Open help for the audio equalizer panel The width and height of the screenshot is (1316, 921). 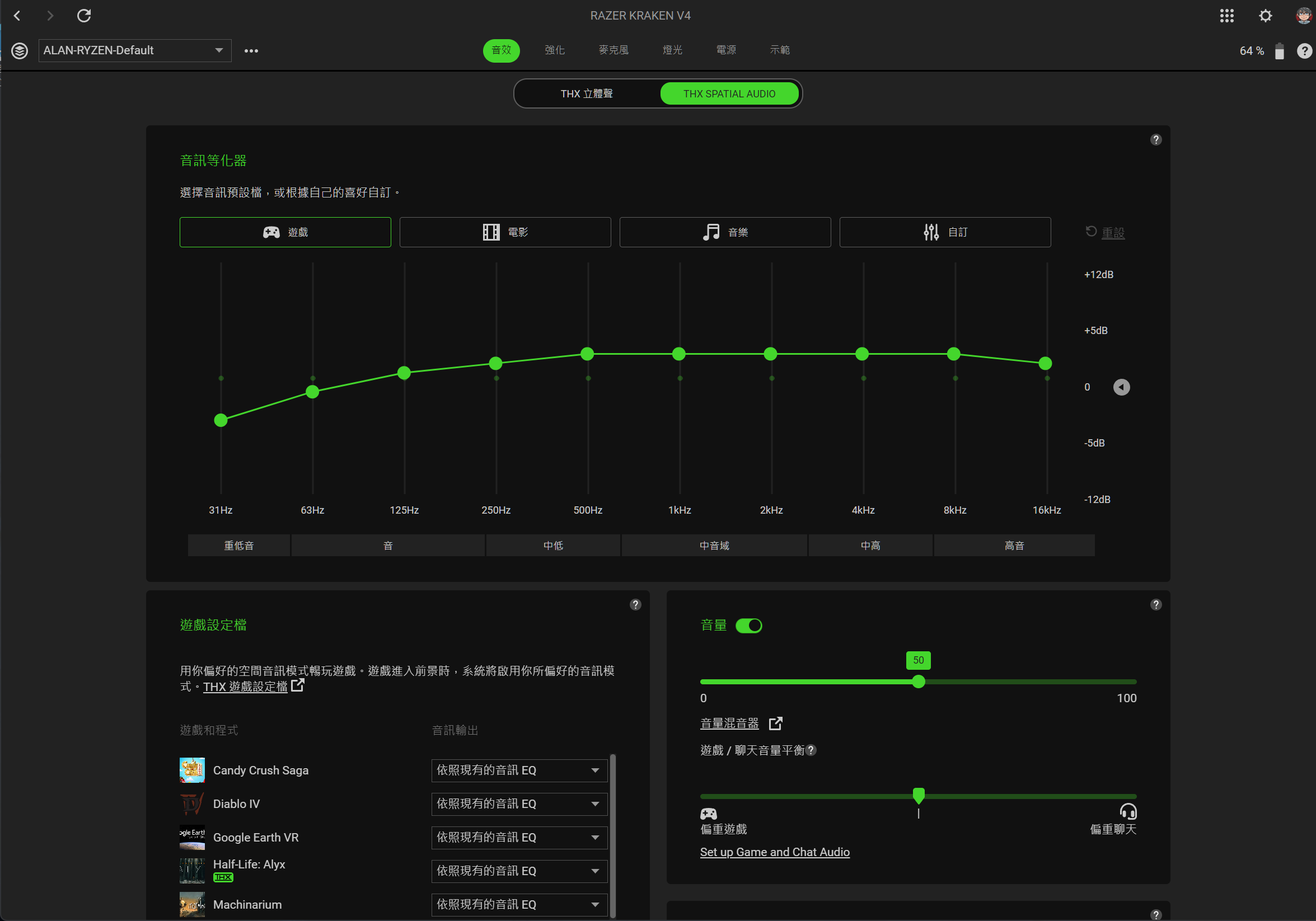1155,140
